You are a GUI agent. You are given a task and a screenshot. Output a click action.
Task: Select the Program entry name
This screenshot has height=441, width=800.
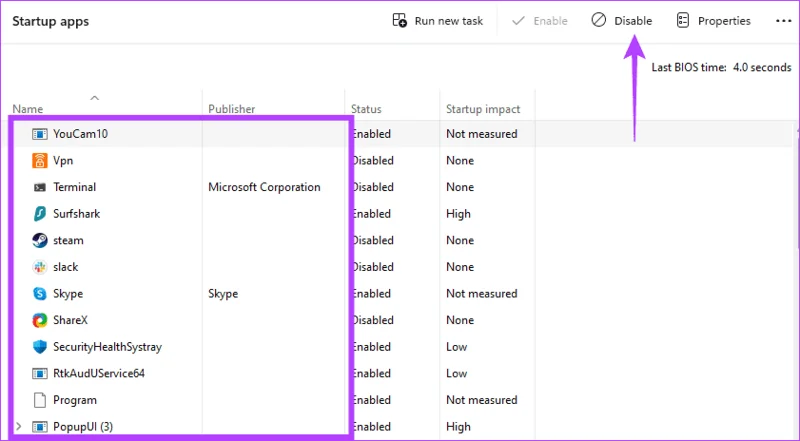[75, 400]
